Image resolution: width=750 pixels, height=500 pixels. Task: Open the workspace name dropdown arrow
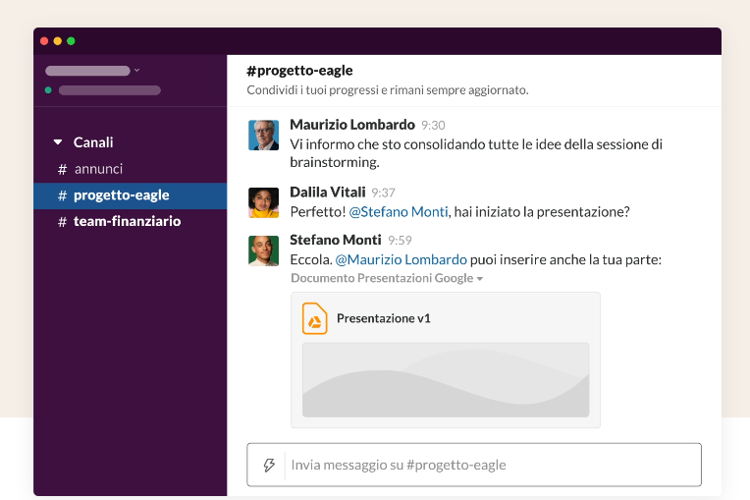(x=137, y=70)
